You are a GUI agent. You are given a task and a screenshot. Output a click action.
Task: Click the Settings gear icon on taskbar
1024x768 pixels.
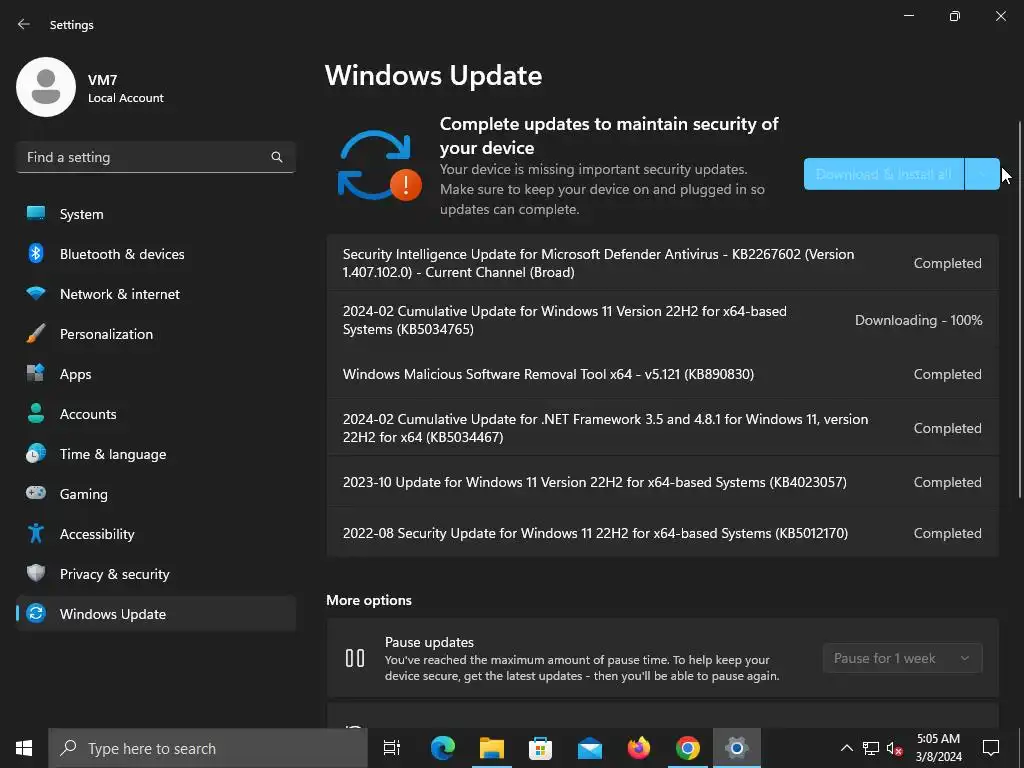pos(737,748)
